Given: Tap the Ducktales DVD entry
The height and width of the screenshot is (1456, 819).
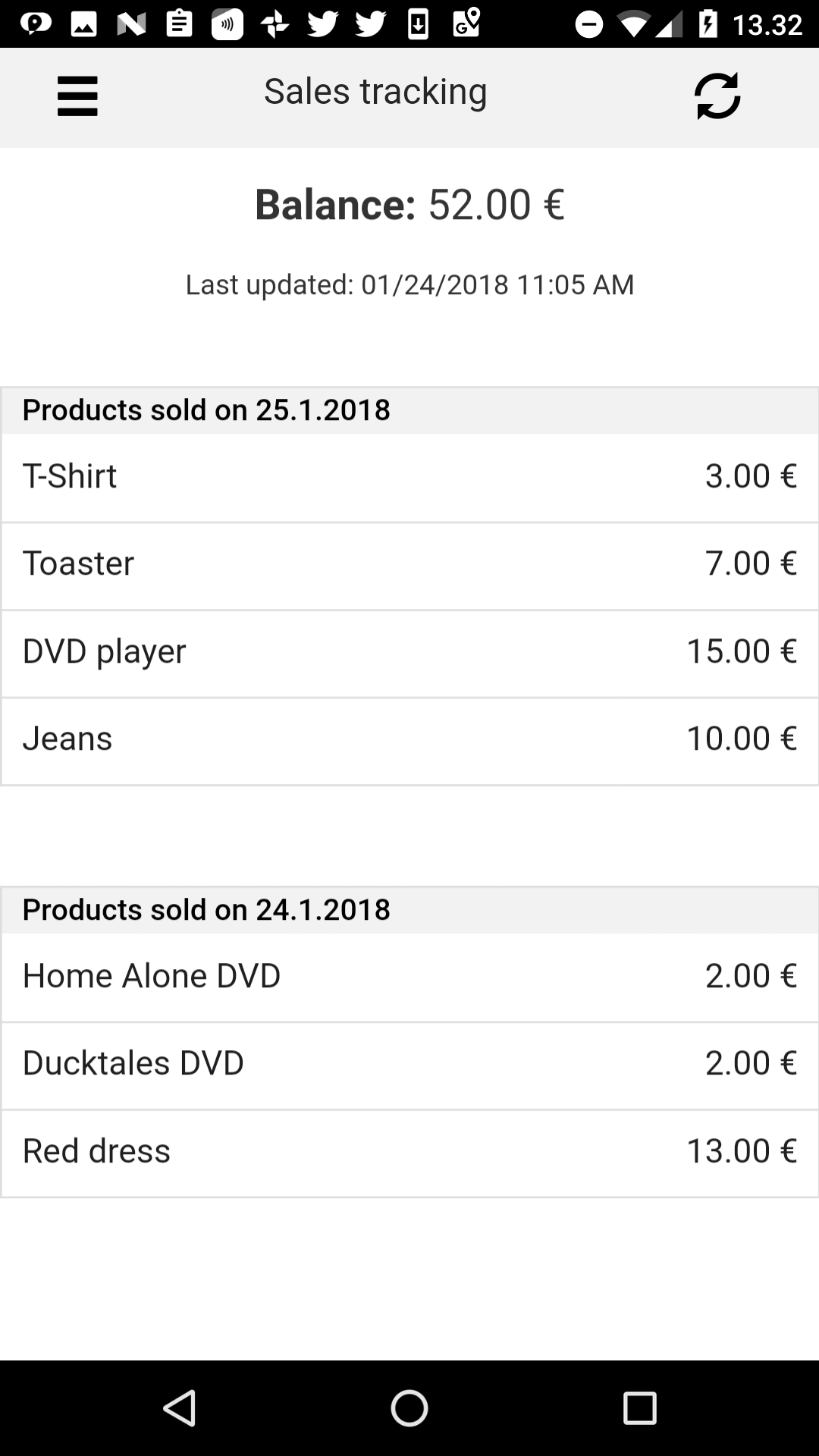Looking at the screenshot, I should point(409,1065).
